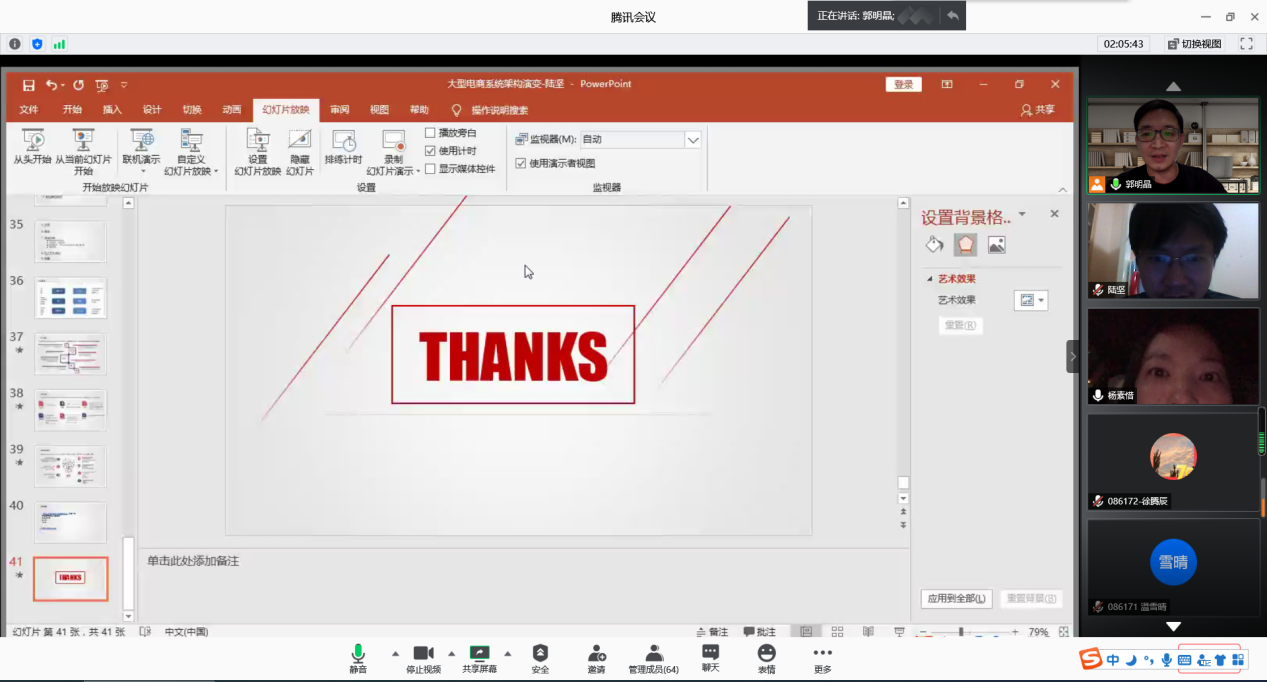The image size is (1267, 682).
Task: Open the chat icon in meeting toolbar
Action: point(710,653)
